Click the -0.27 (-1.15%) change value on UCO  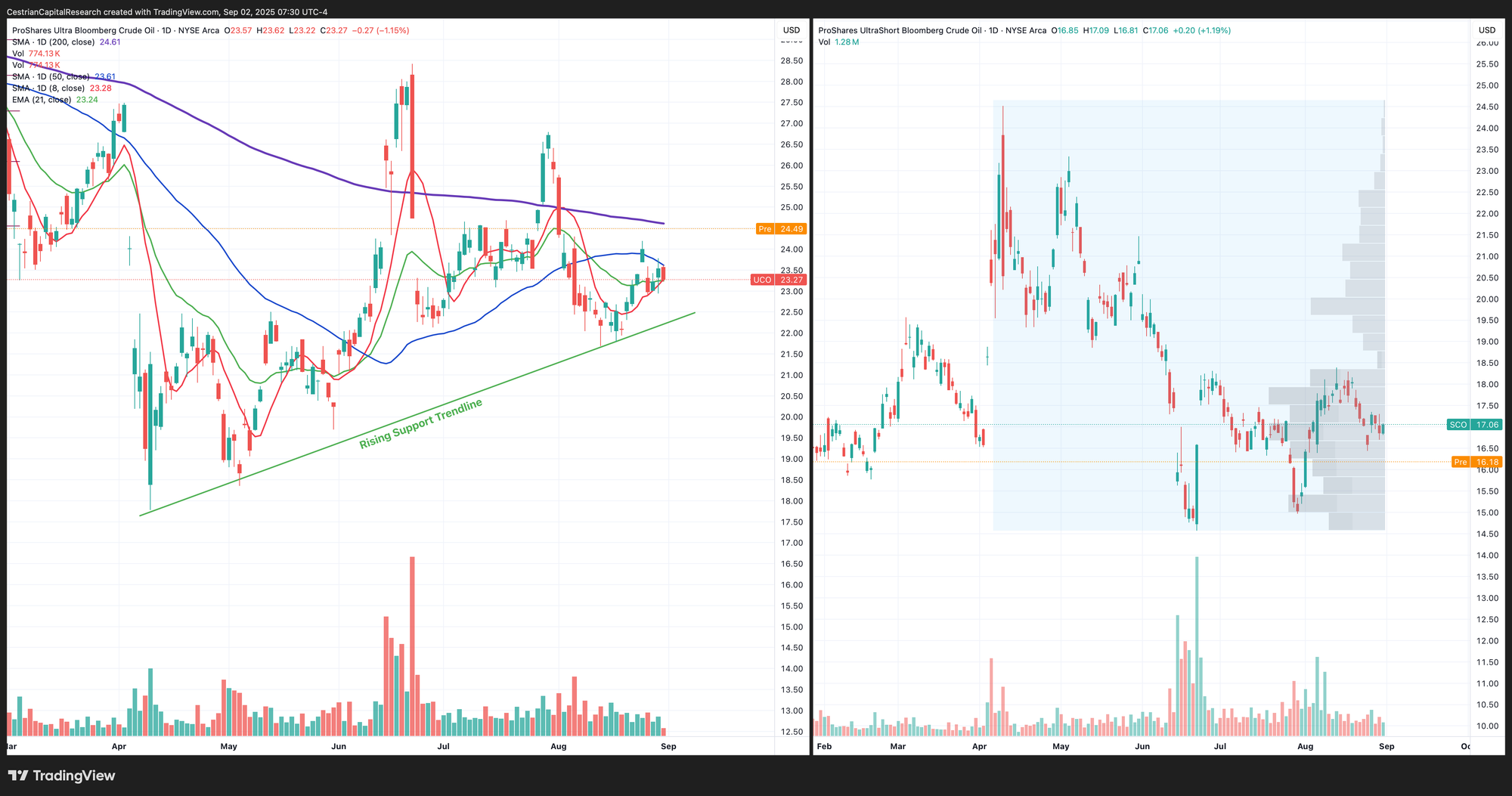(383, 31)
